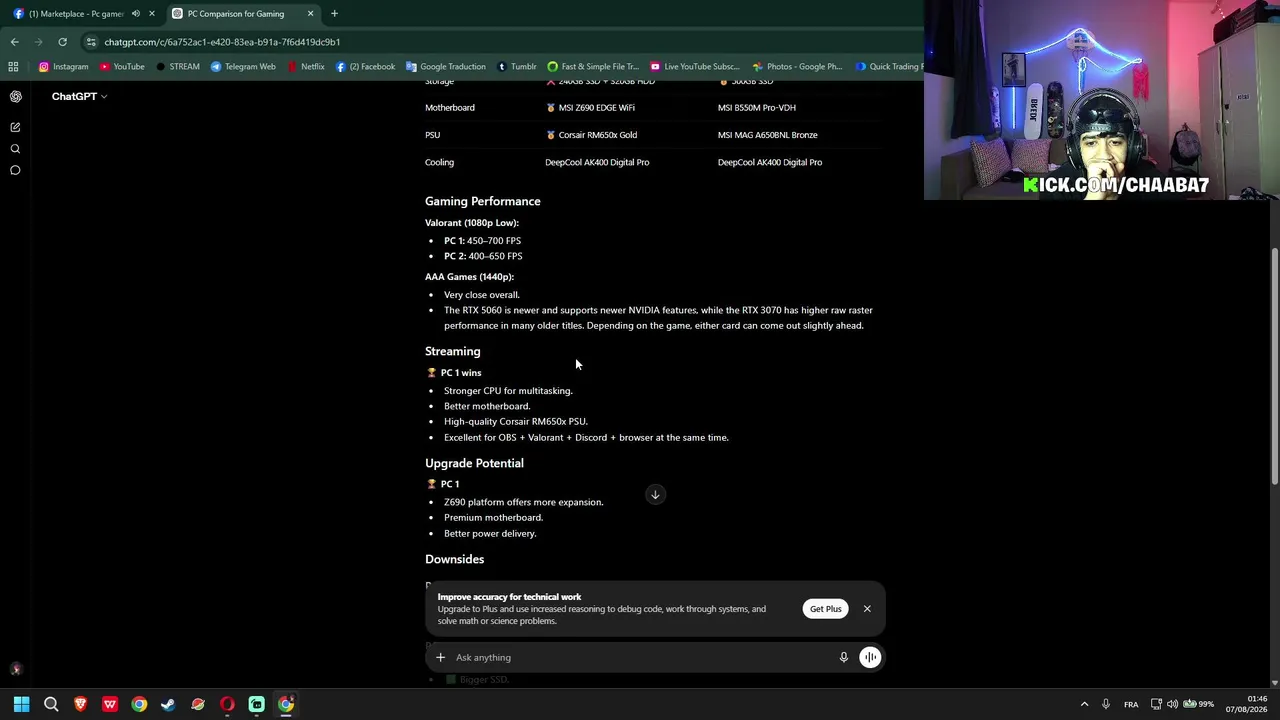Open the site info icon in address bar
Screen dimensions: 1280x720
(x=91, y=42)
